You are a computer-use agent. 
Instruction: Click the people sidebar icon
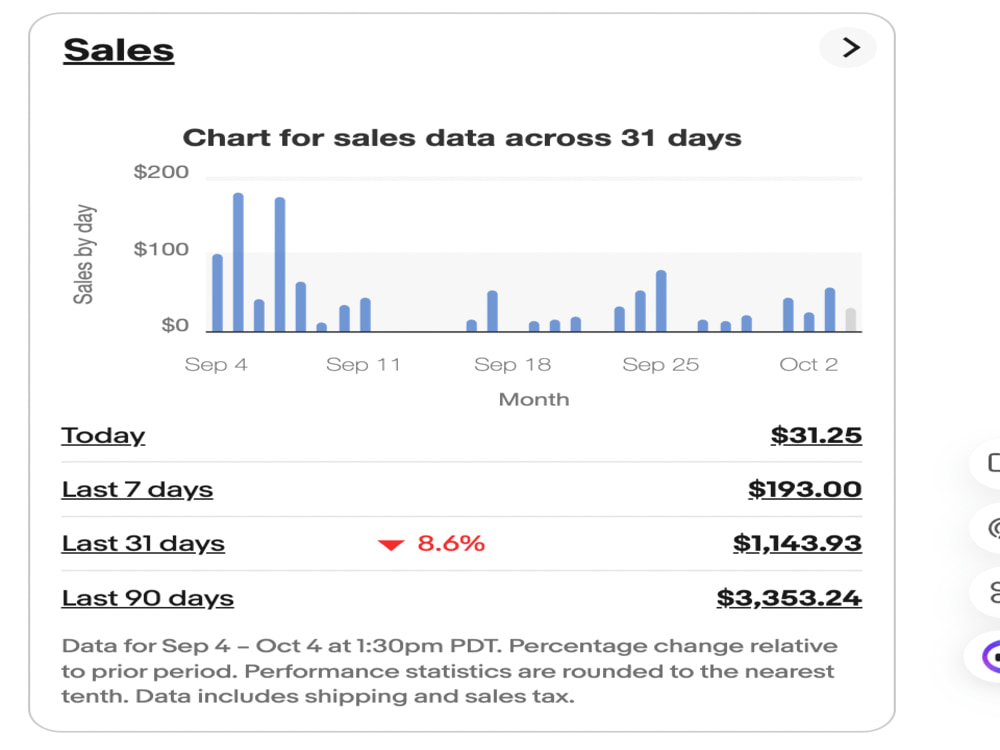995,592
